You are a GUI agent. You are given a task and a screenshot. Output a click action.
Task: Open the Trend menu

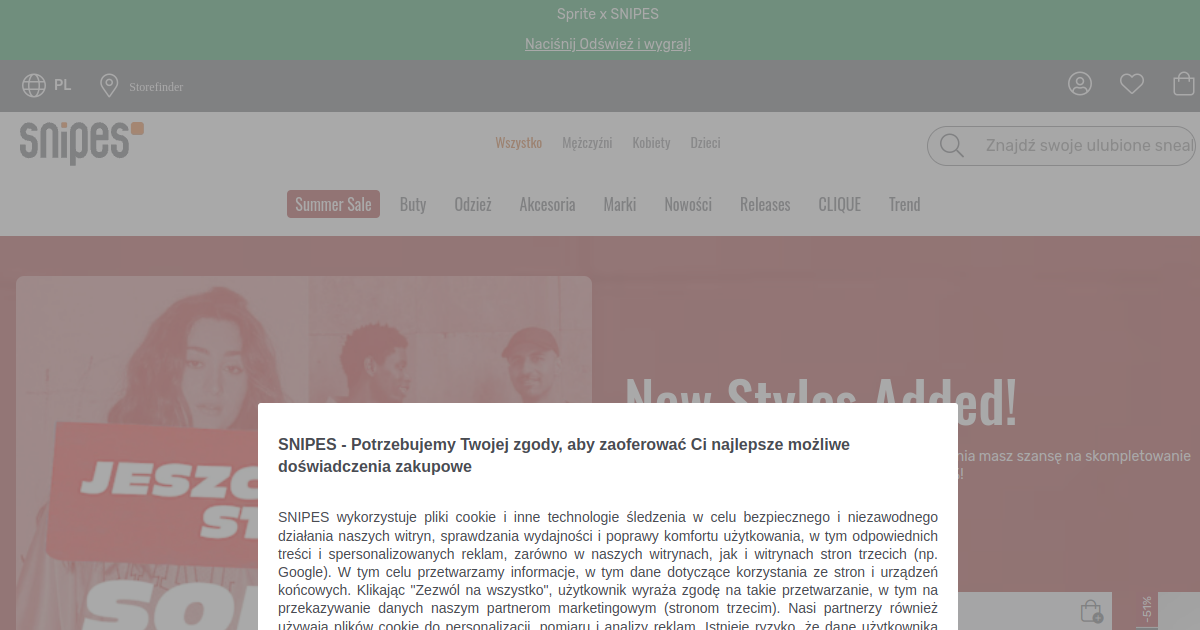[x=904, y=204]
